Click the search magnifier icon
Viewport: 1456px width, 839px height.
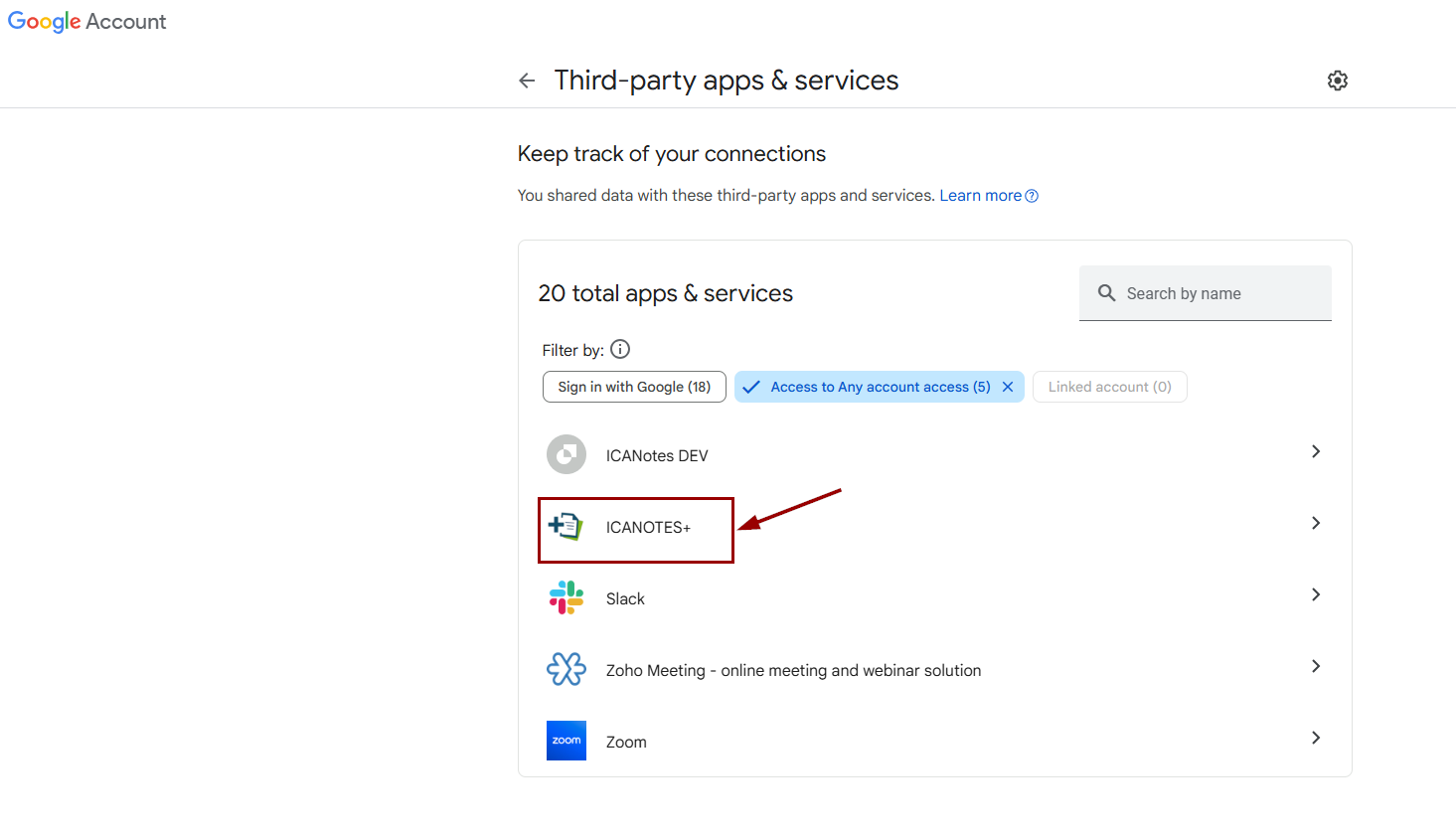[x=1106, y=293]
